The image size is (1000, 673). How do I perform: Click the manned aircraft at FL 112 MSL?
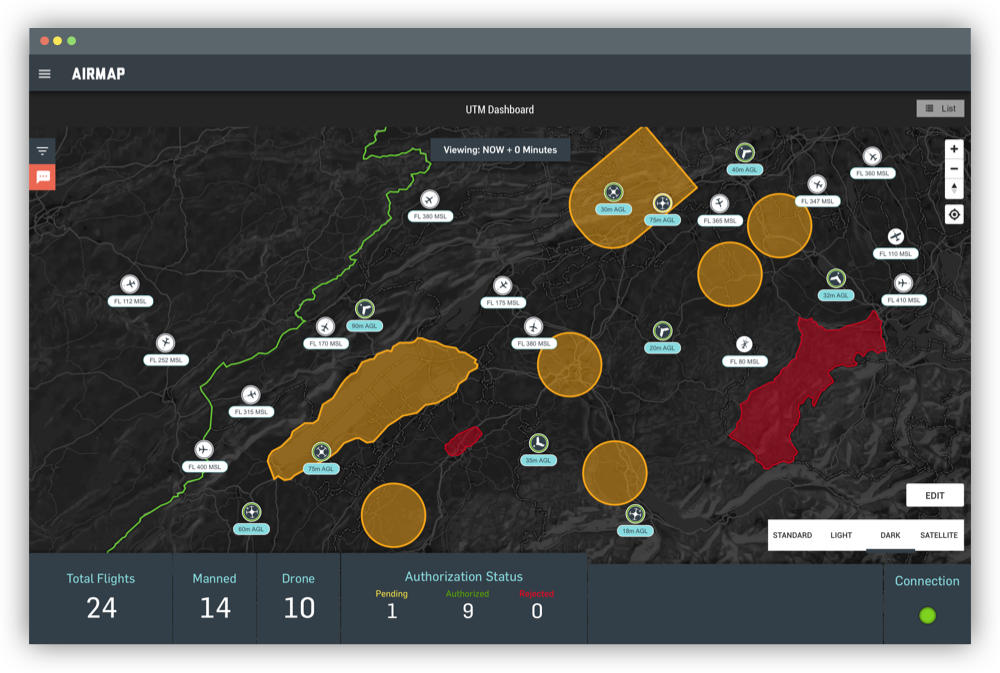tap(129, 285)
